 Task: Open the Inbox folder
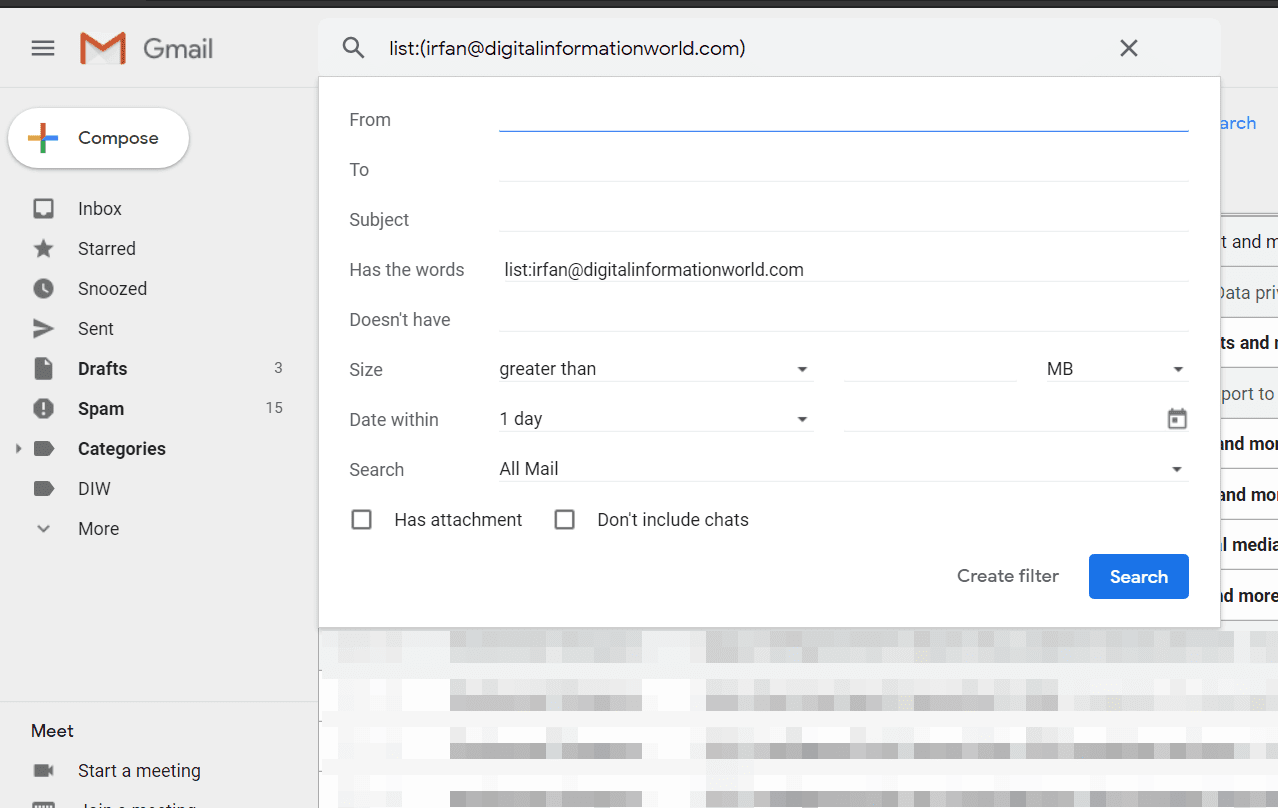(100, 209)
